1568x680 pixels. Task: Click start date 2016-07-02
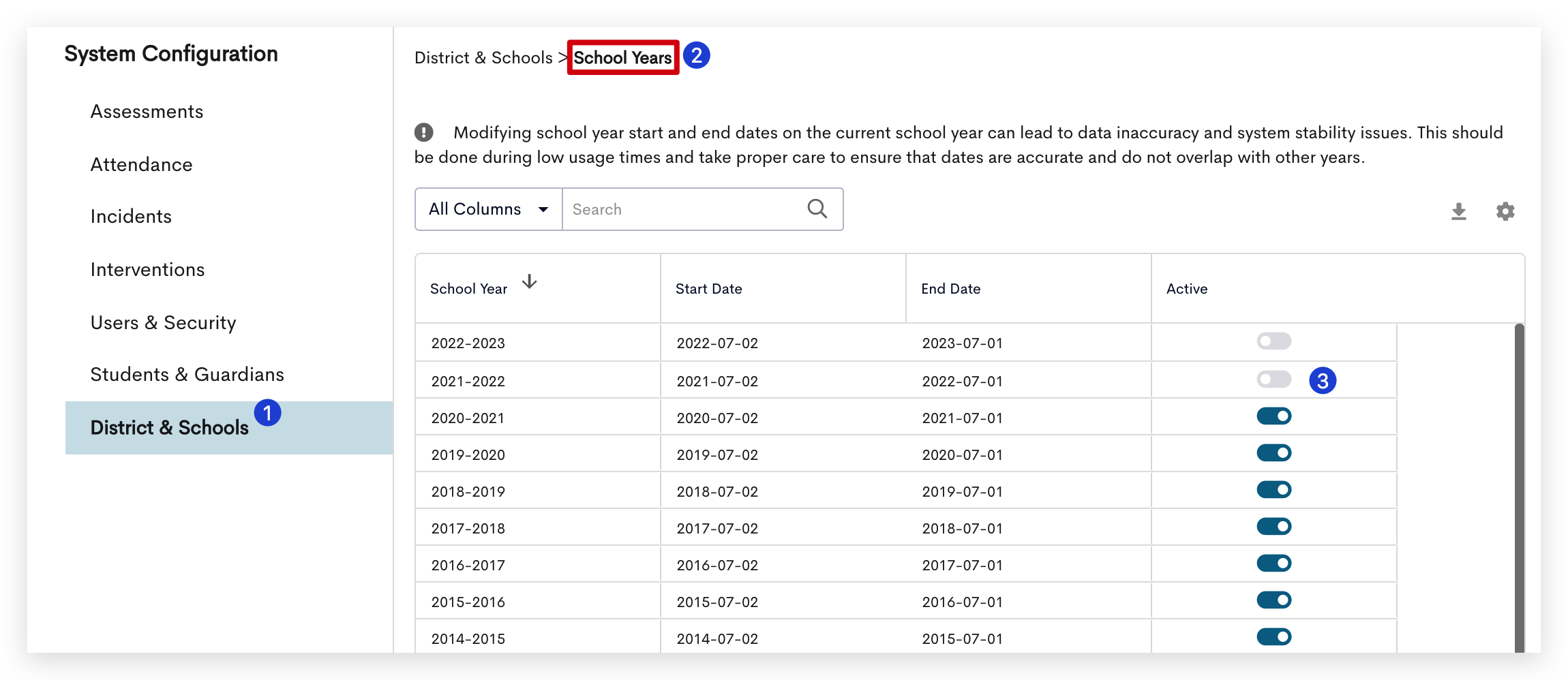pyautogui.click(x=717, y=566)
